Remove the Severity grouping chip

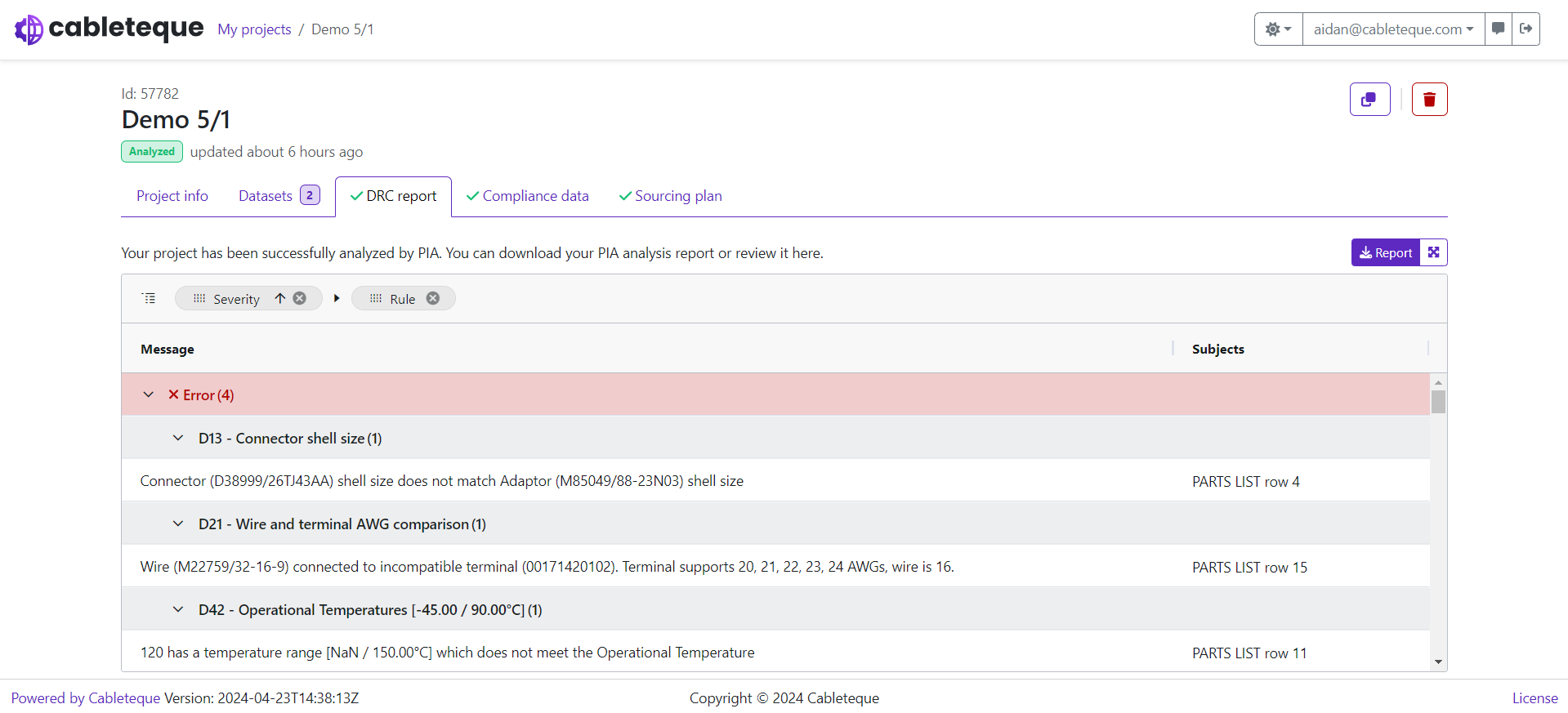click(300, 298)
